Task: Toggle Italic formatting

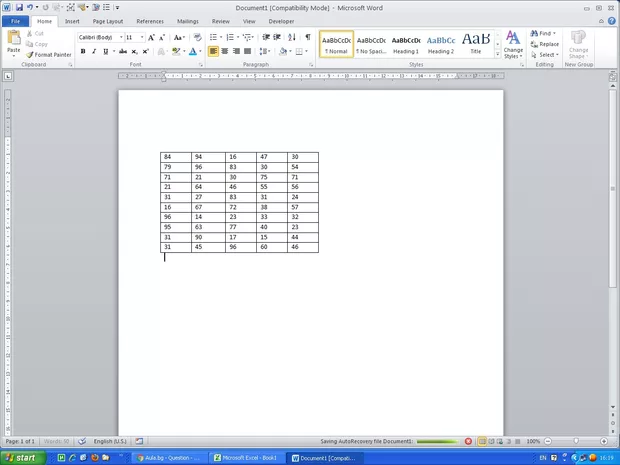Action: pyautogui.click(x=94, y=51)
